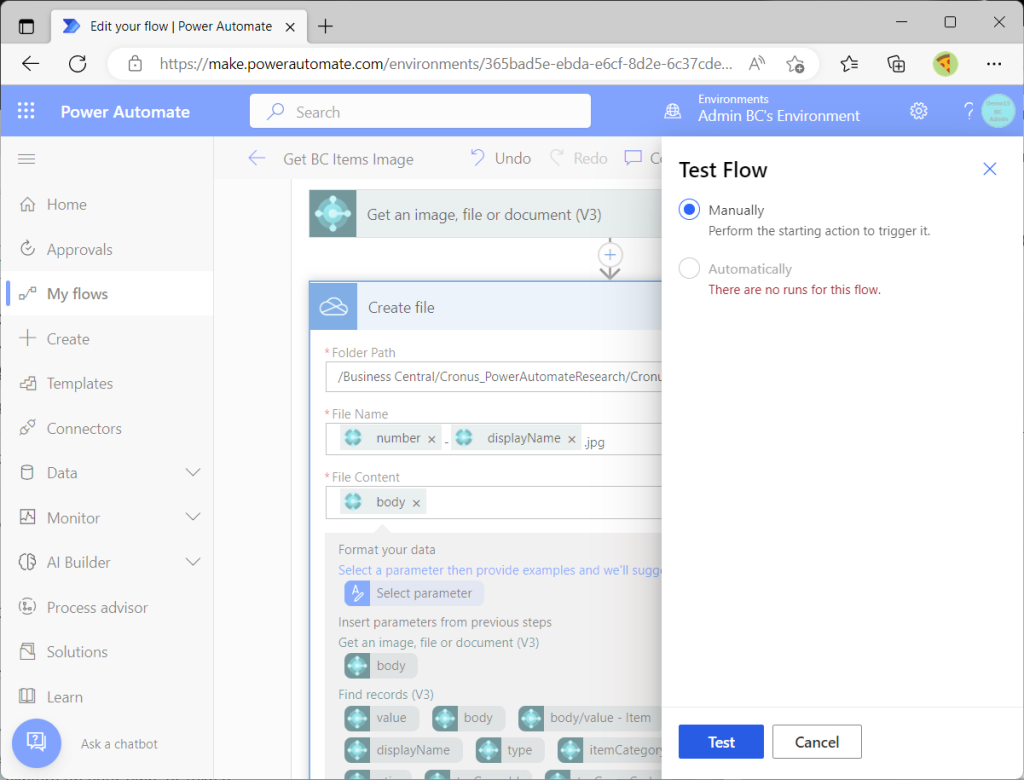Open Help question mark icon
The height and width of the screenshot is (780, 1024).
coord(968,111)
